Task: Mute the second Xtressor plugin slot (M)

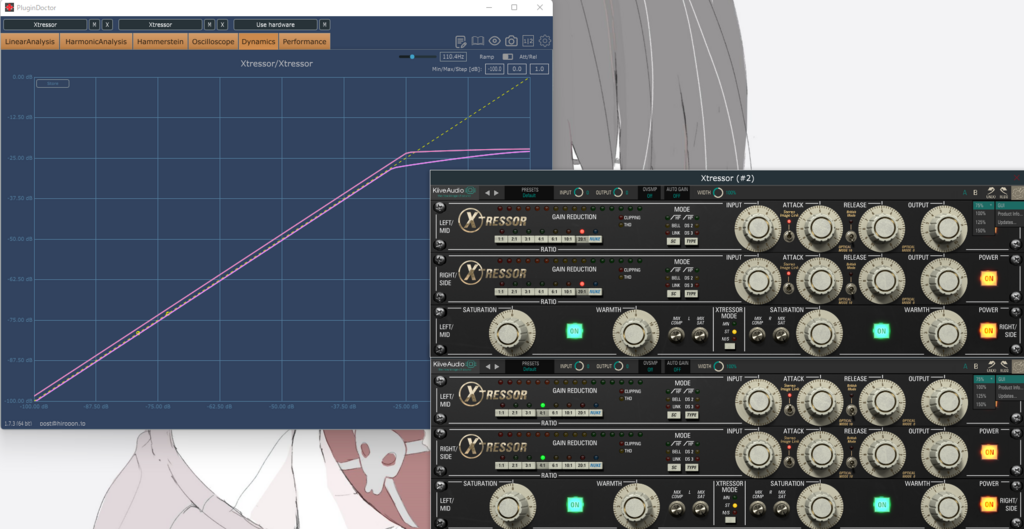Action: (210, 25)
